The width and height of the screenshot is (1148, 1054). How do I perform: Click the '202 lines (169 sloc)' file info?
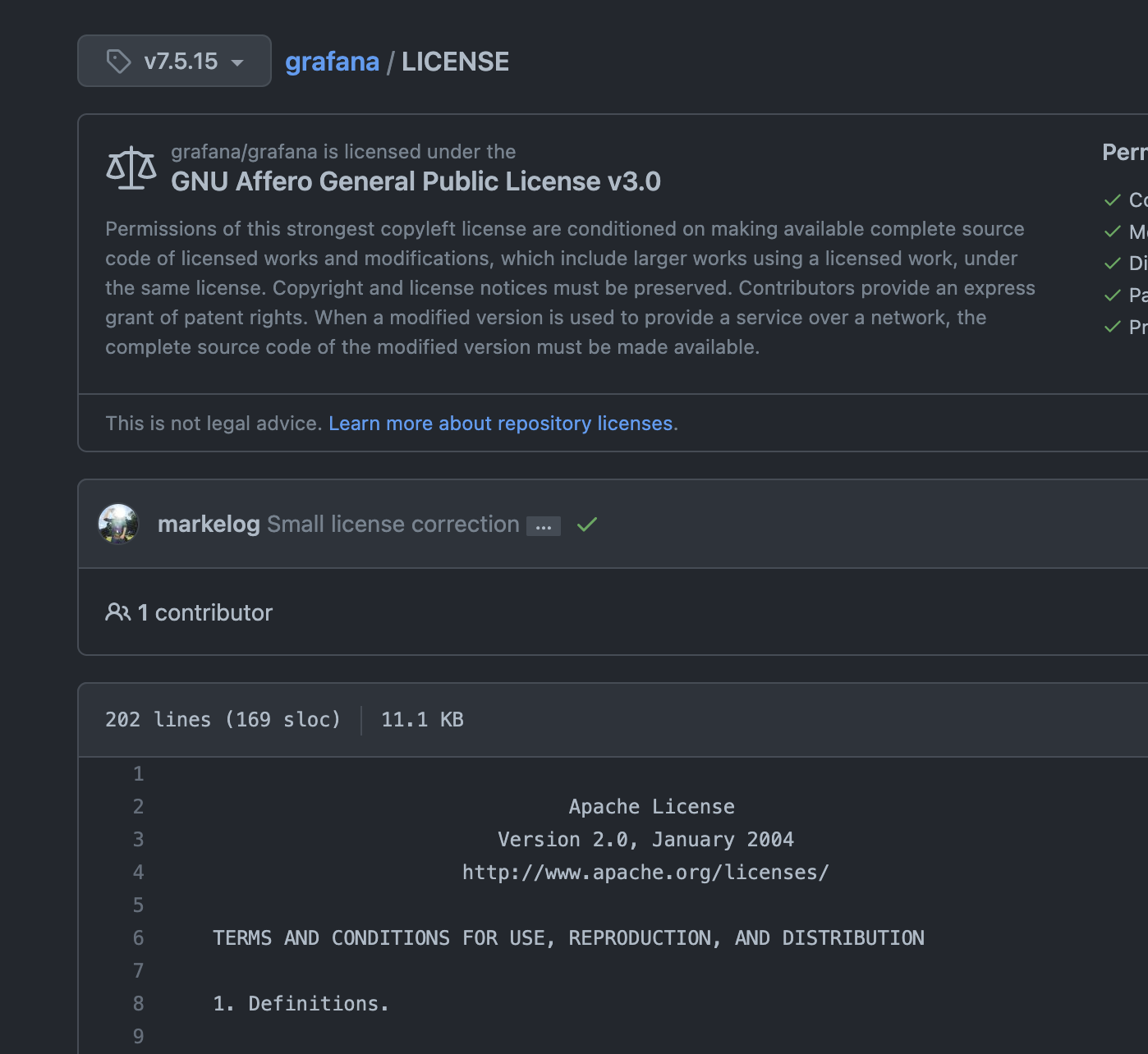(x=223, y=720)
